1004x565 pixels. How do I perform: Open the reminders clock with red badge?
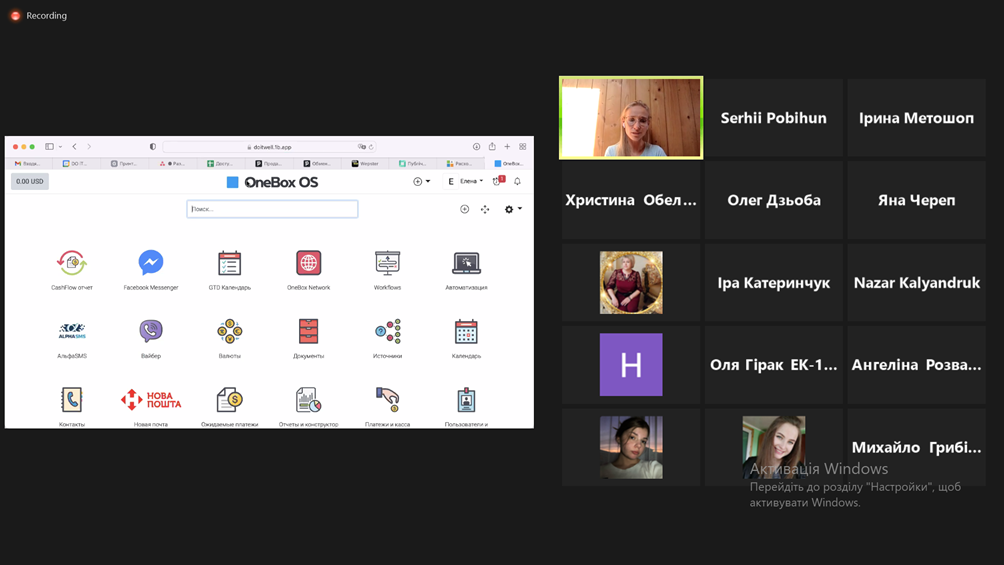(x=497, y=182)
